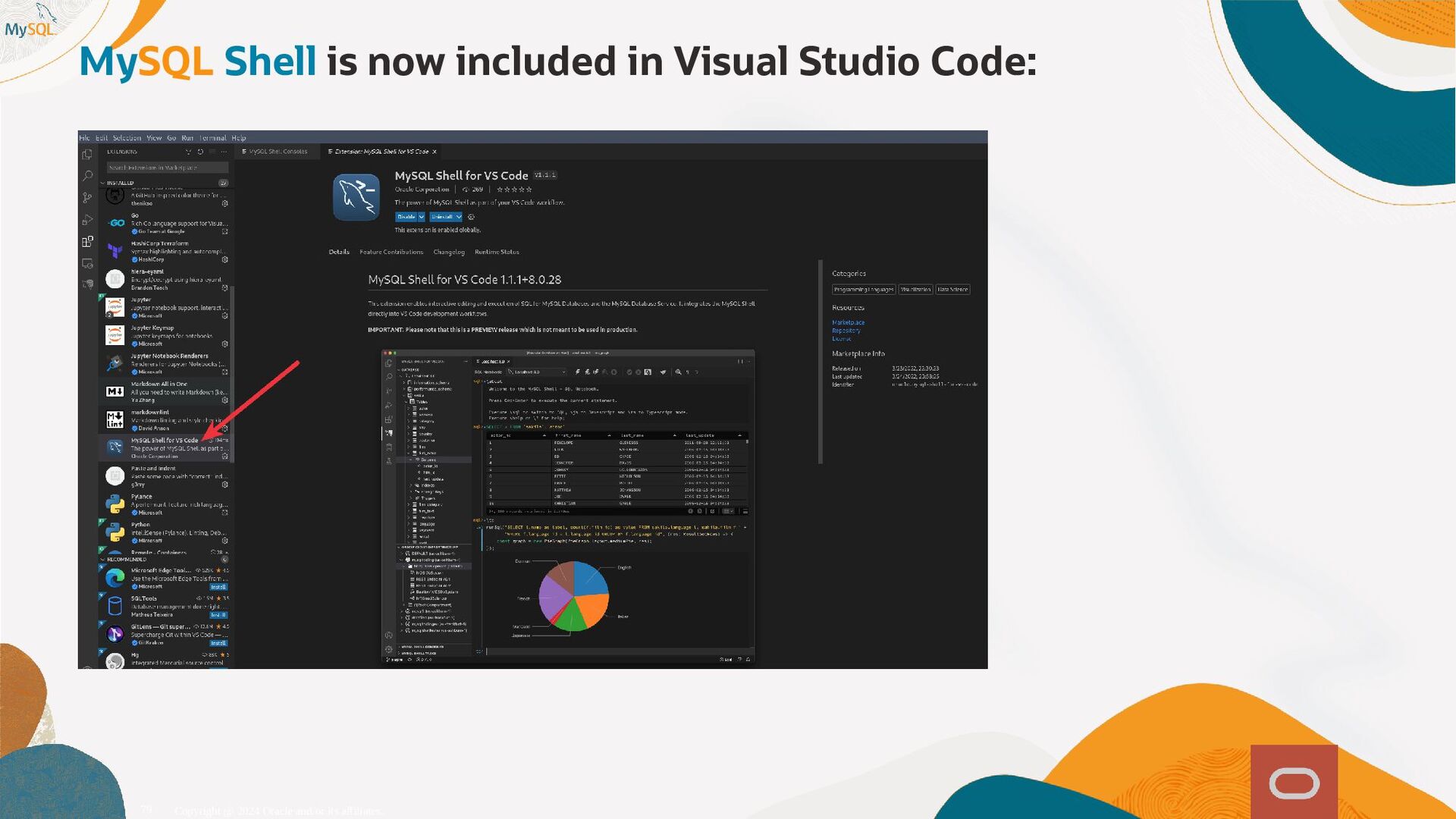Open the Repository resource link

pyautogui.click(x=846, y=331)
